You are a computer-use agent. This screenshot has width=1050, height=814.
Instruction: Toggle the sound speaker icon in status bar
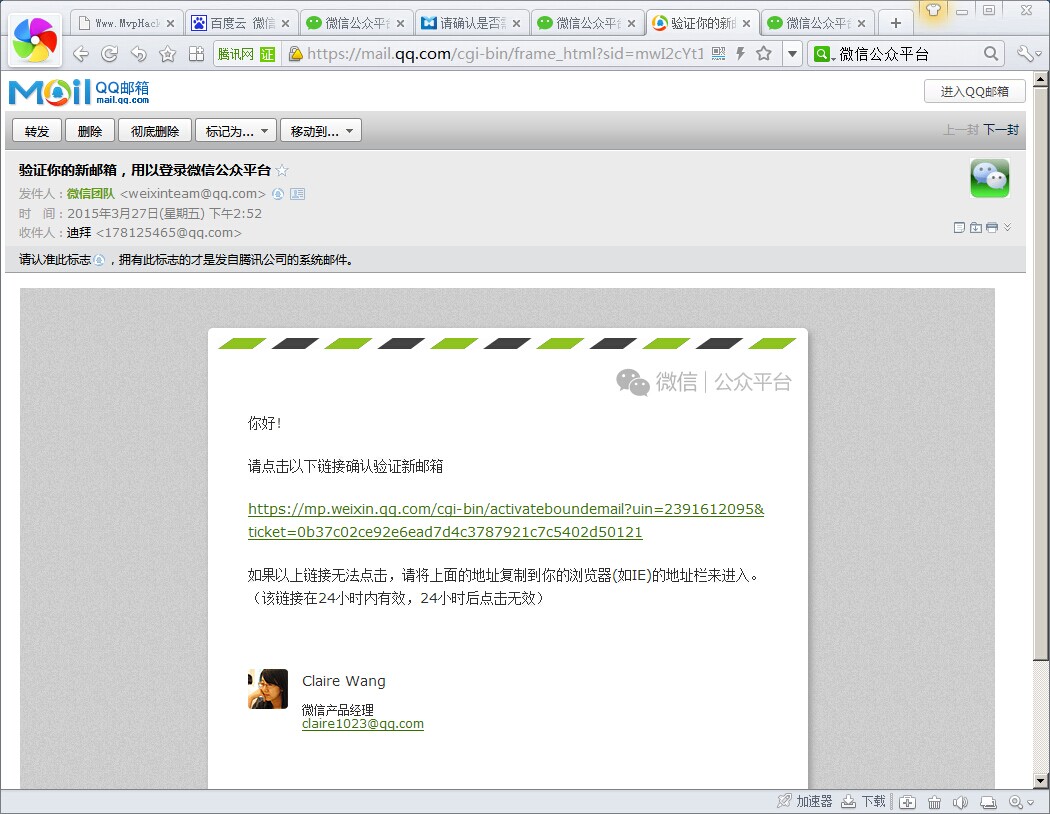960,802
